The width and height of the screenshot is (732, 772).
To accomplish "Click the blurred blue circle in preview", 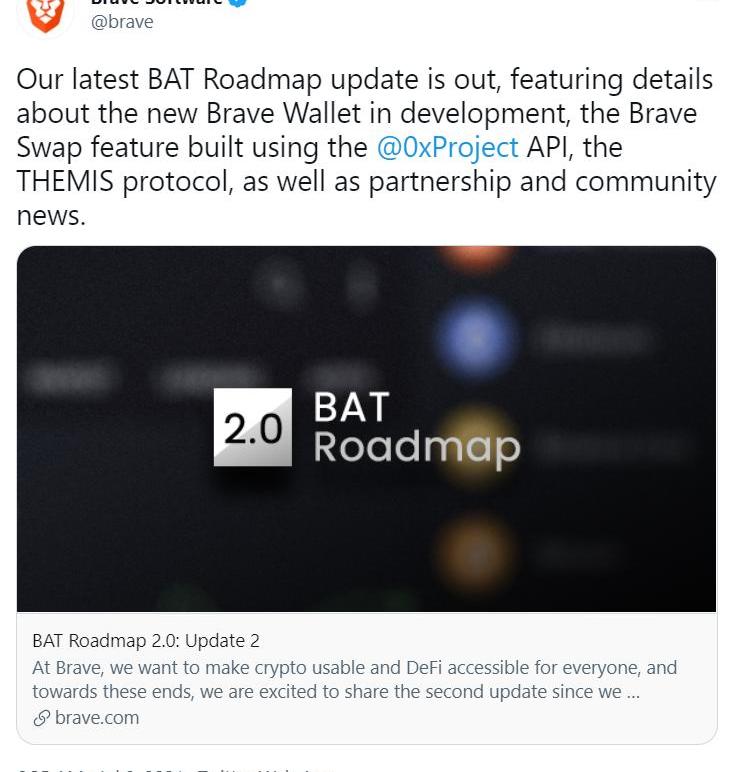I will pyautogui.click(x=476, y=338).
